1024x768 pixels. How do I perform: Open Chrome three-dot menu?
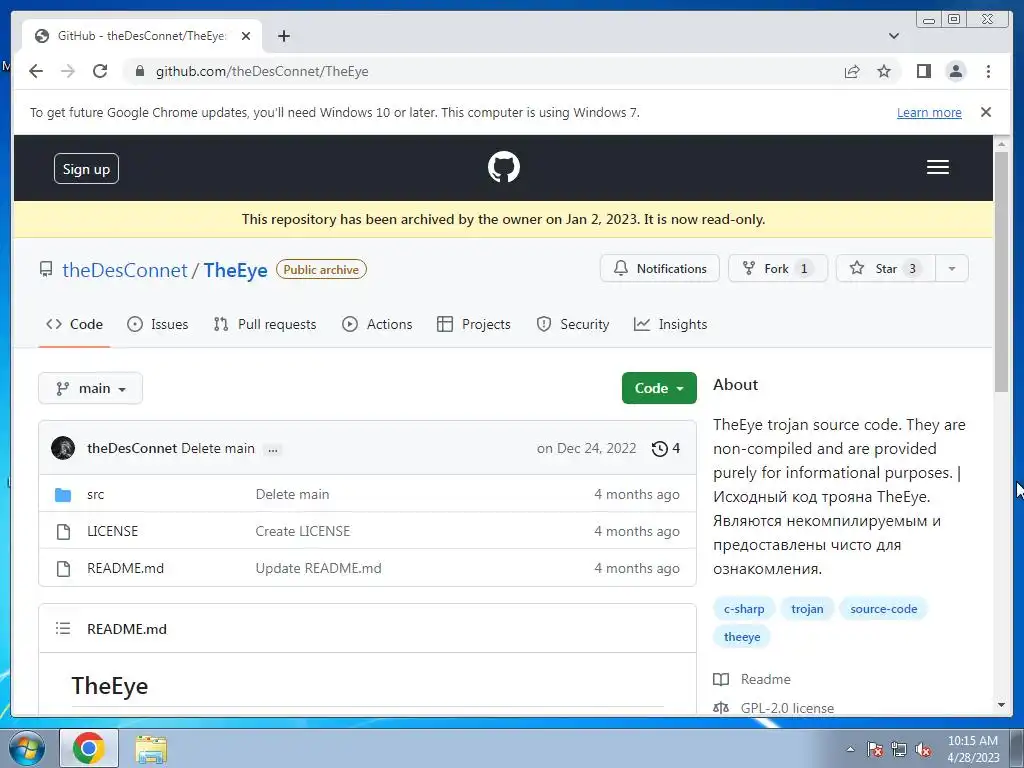point(988,71)
